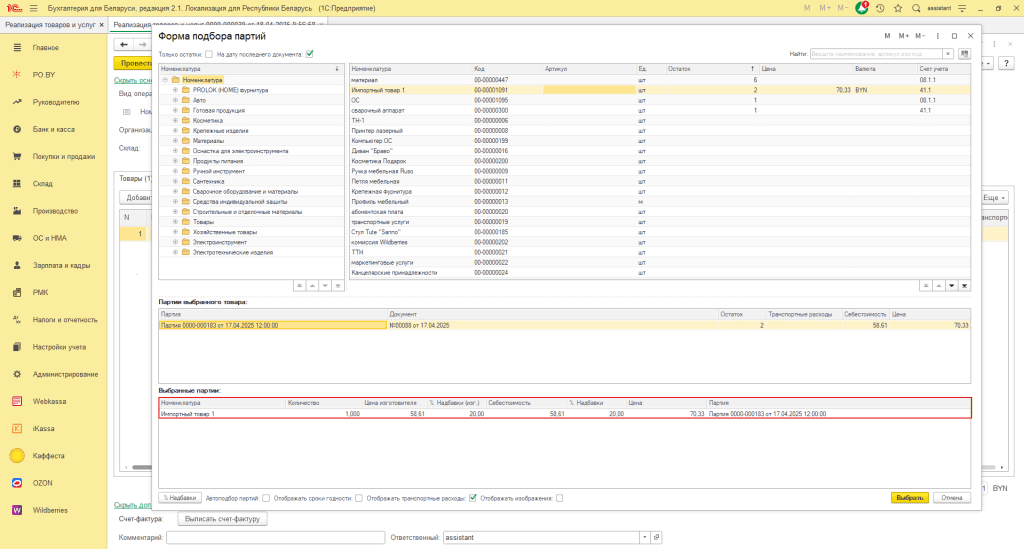Open the OZON sidebar icon
Viewport: 1024px width, 549px height.
click(x=17, y=483)
